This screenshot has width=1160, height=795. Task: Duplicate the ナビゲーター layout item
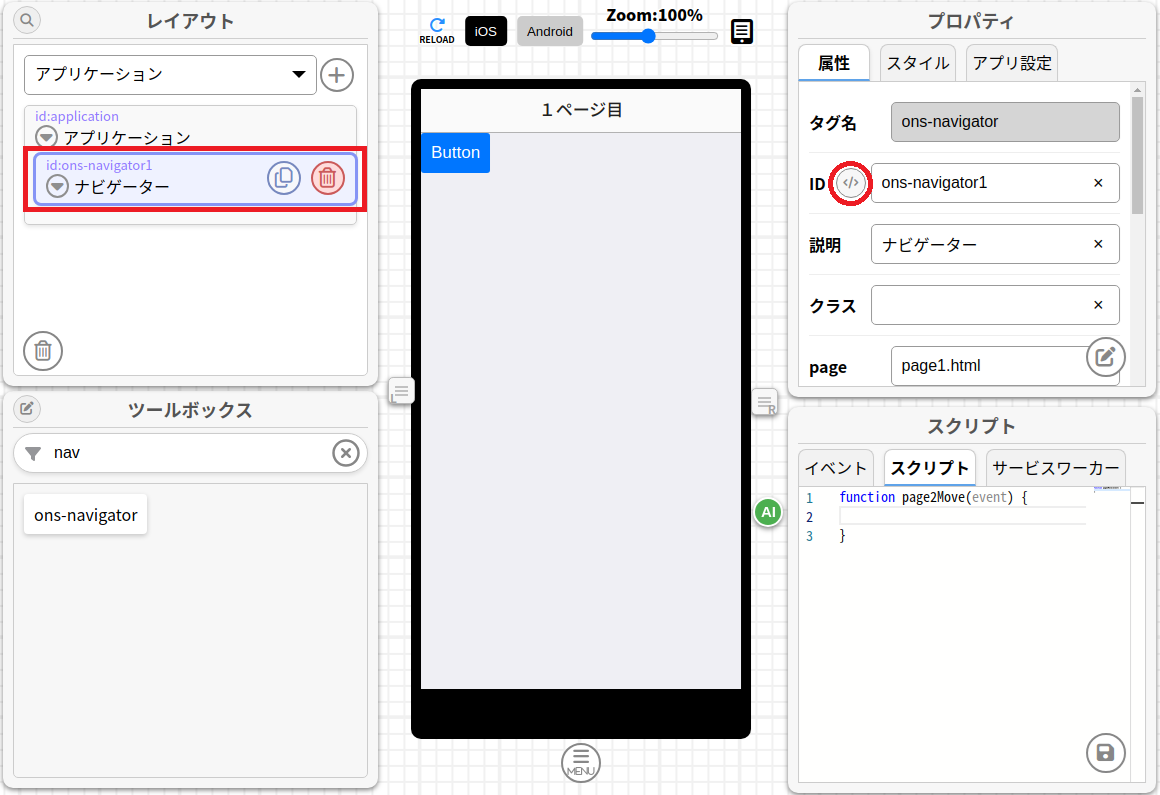coord(284,178)
